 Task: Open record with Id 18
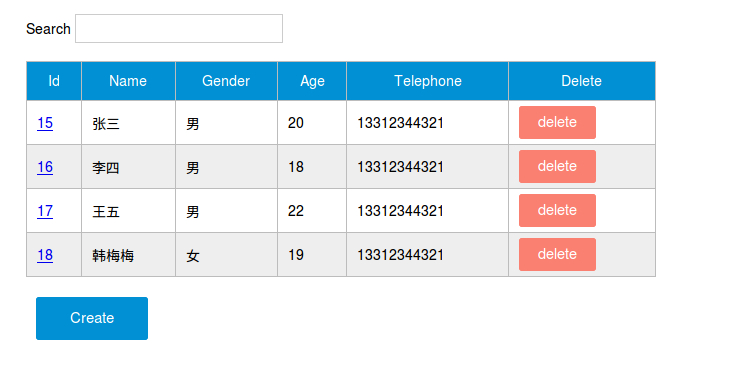tap(45, 255)
